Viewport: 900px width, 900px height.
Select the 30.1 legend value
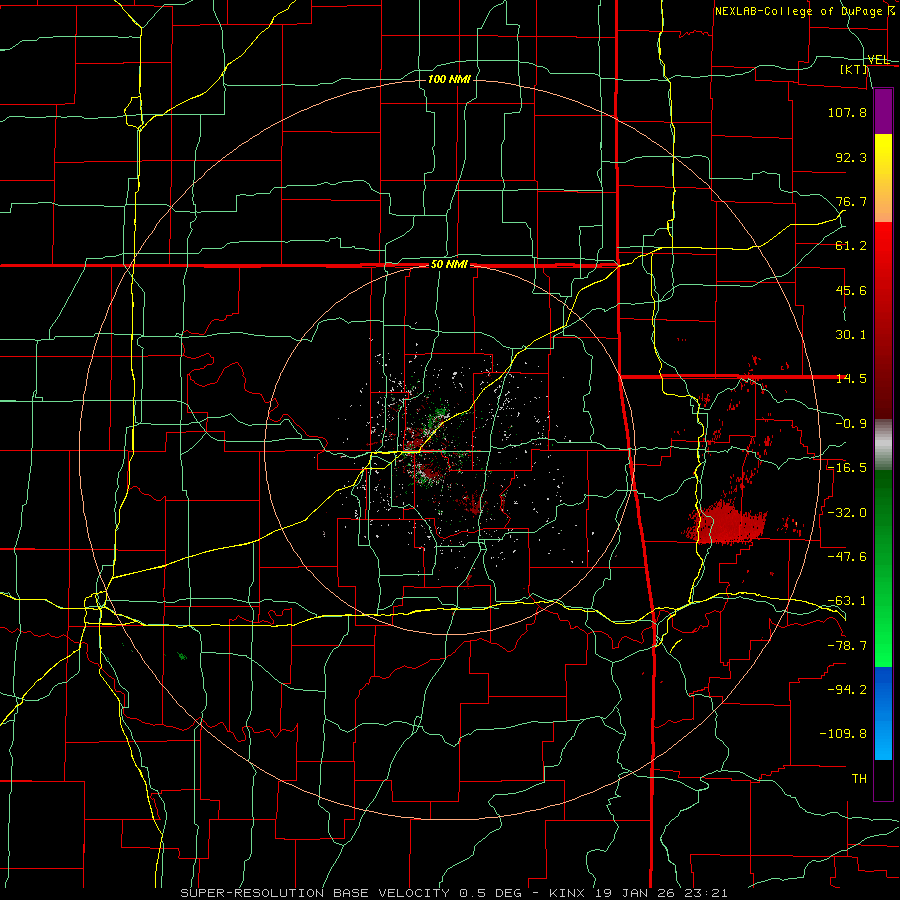coord(851,335)
